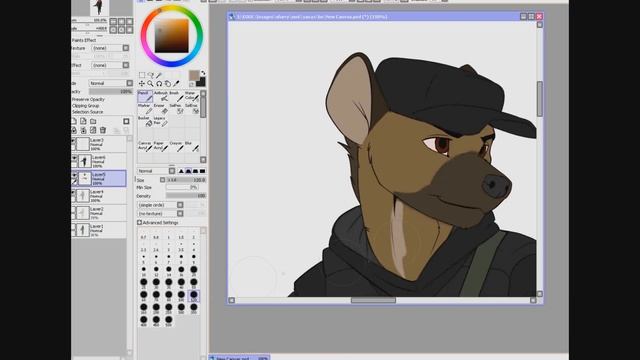Enable Selection Source option
The height and width of the screenshot is (360, 640).
[x=87, y=112]
